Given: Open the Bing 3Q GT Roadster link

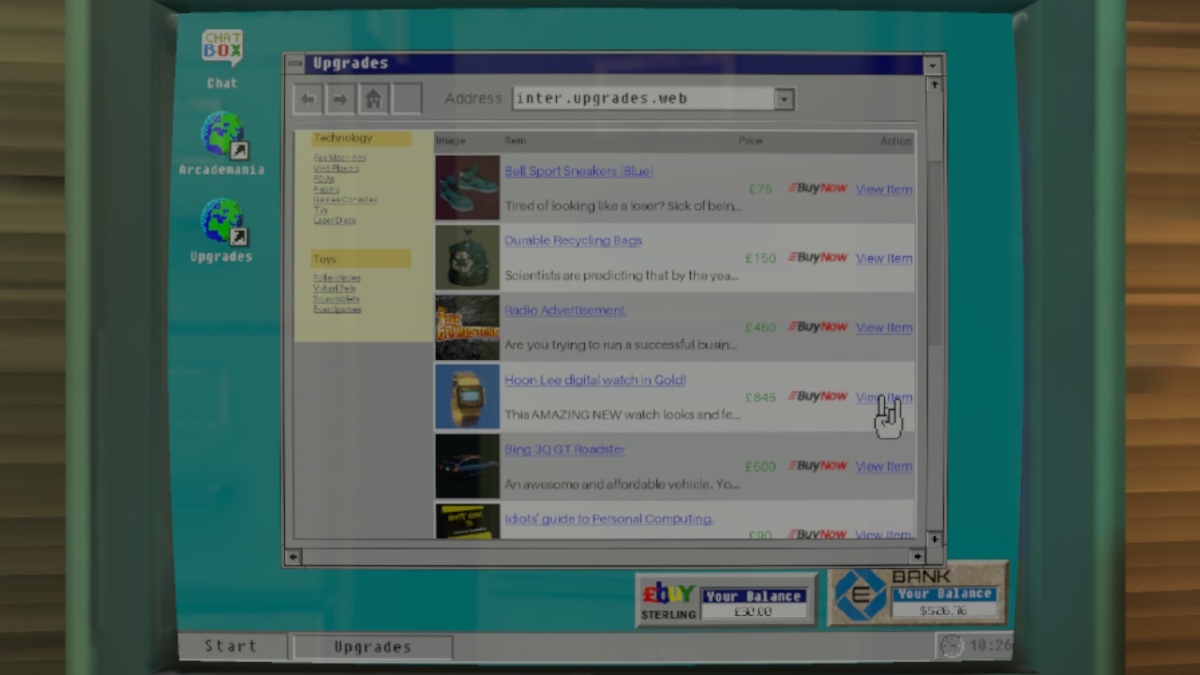Looking at the screenshot, I should click(564, 449).
